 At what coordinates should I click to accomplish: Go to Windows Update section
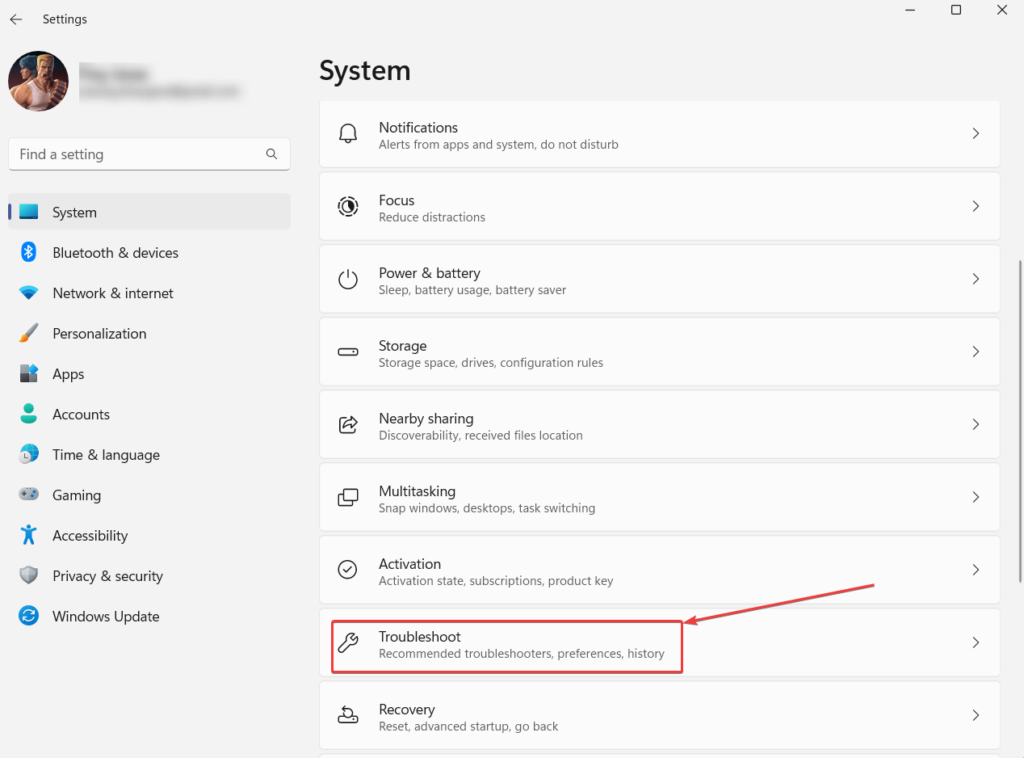click(105, 617)
